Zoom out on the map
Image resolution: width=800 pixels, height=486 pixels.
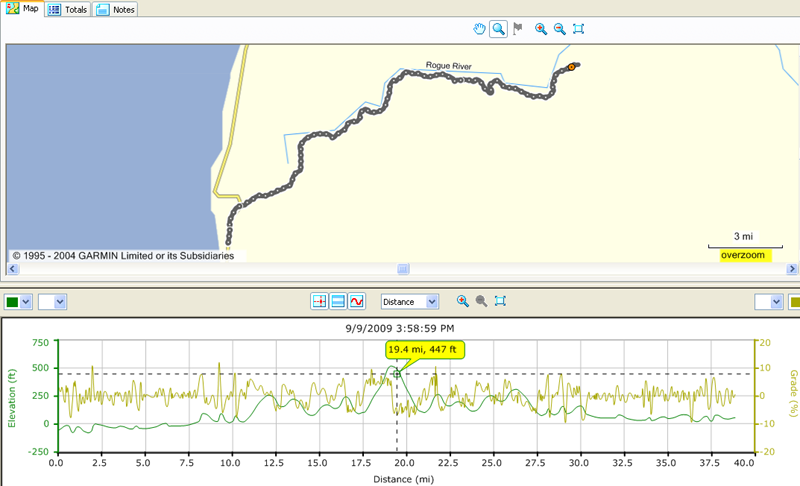tap(560, 29)
